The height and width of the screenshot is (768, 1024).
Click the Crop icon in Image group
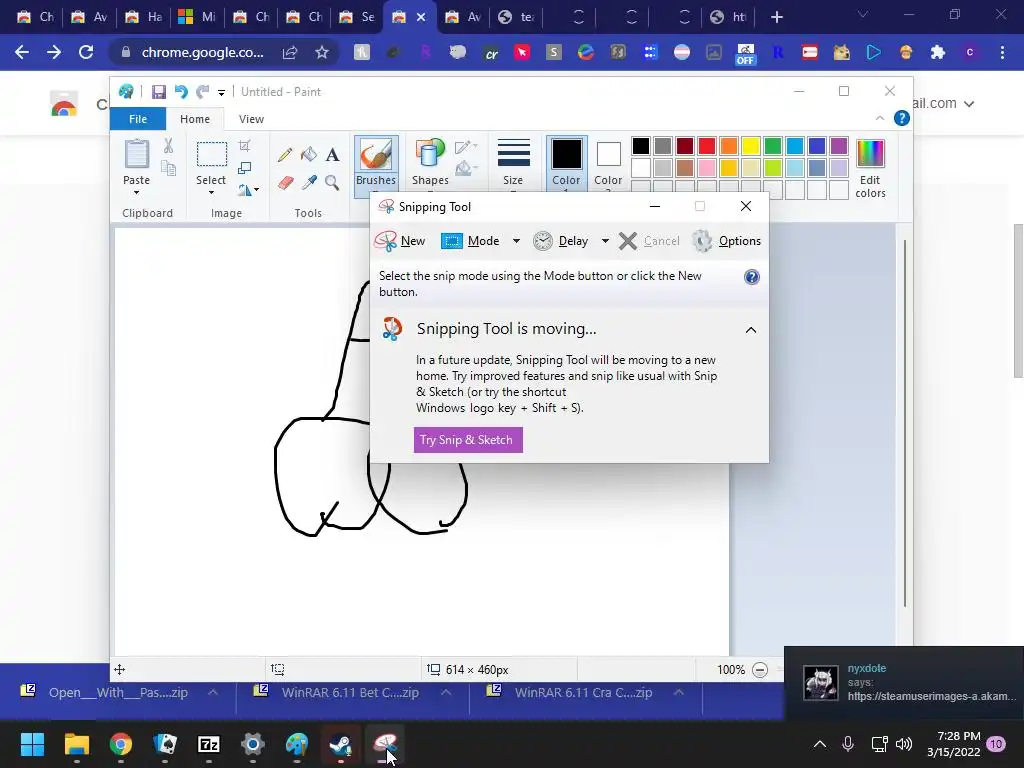(244, 146)
